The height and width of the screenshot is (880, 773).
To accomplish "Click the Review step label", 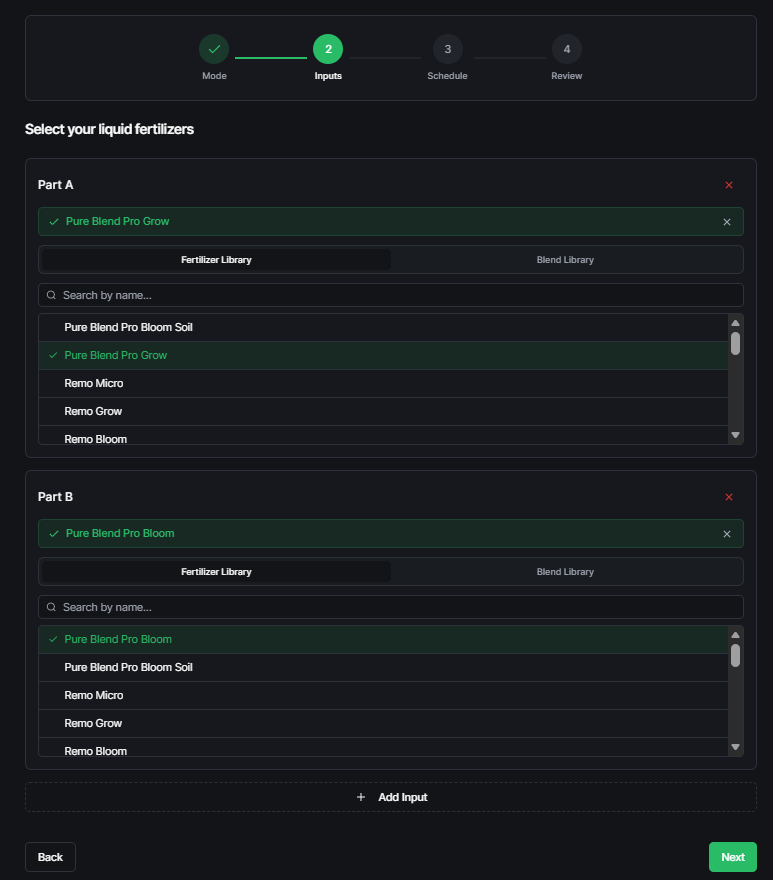I will 566,76.
